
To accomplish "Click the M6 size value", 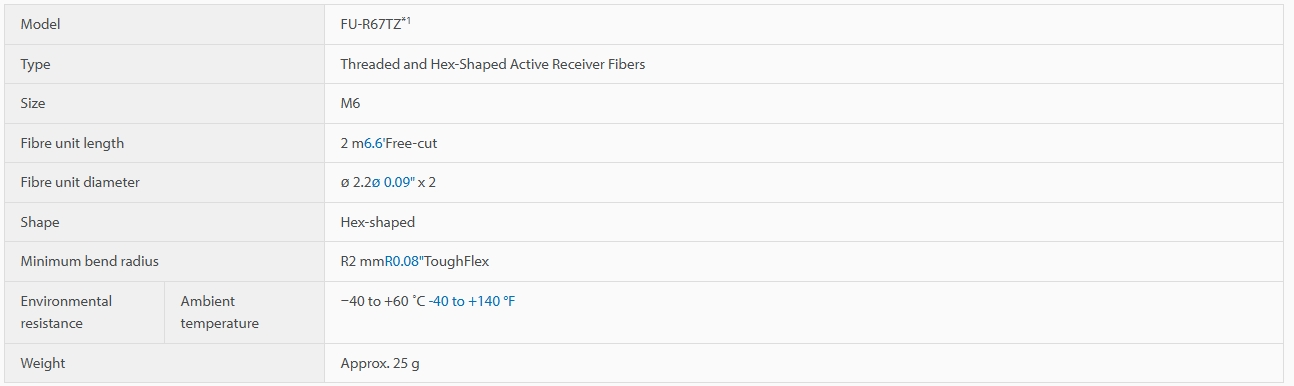I will point(350,103).
